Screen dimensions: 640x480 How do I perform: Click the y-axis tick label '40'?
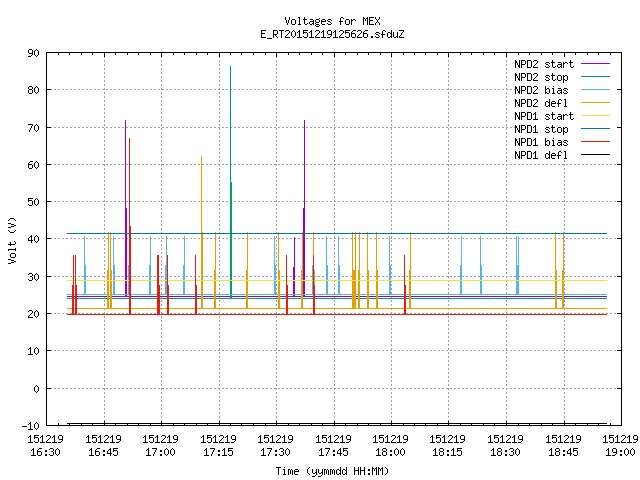(x=33, y=239)
